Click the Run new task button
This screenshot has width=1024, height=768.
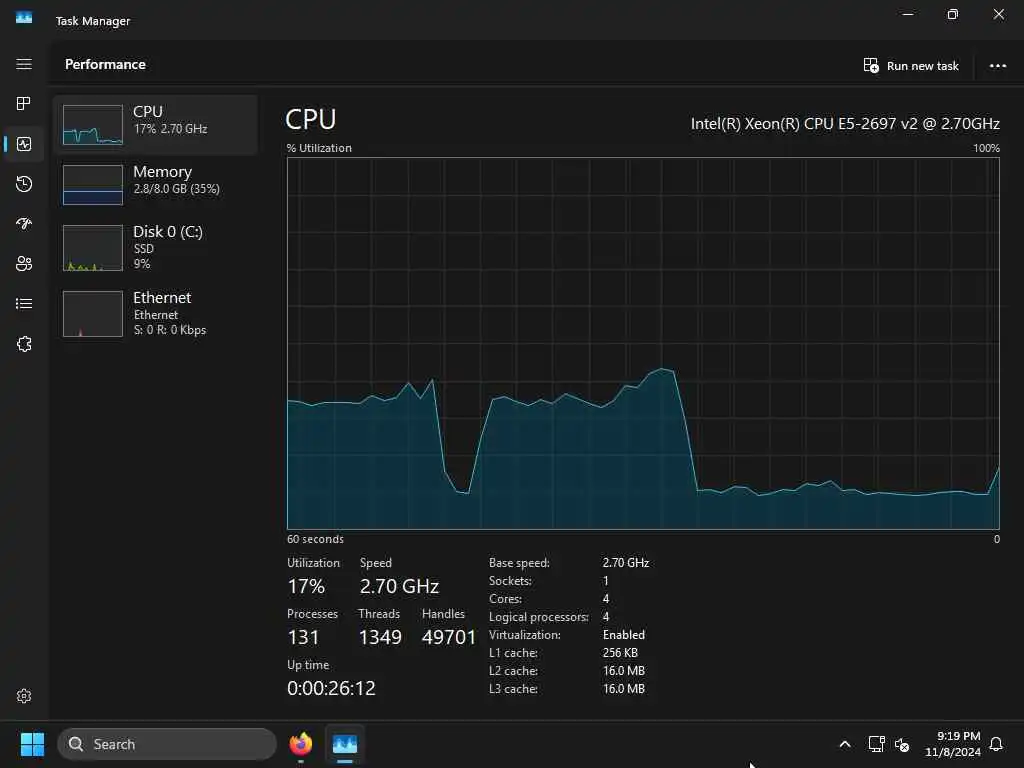(911, 66)
